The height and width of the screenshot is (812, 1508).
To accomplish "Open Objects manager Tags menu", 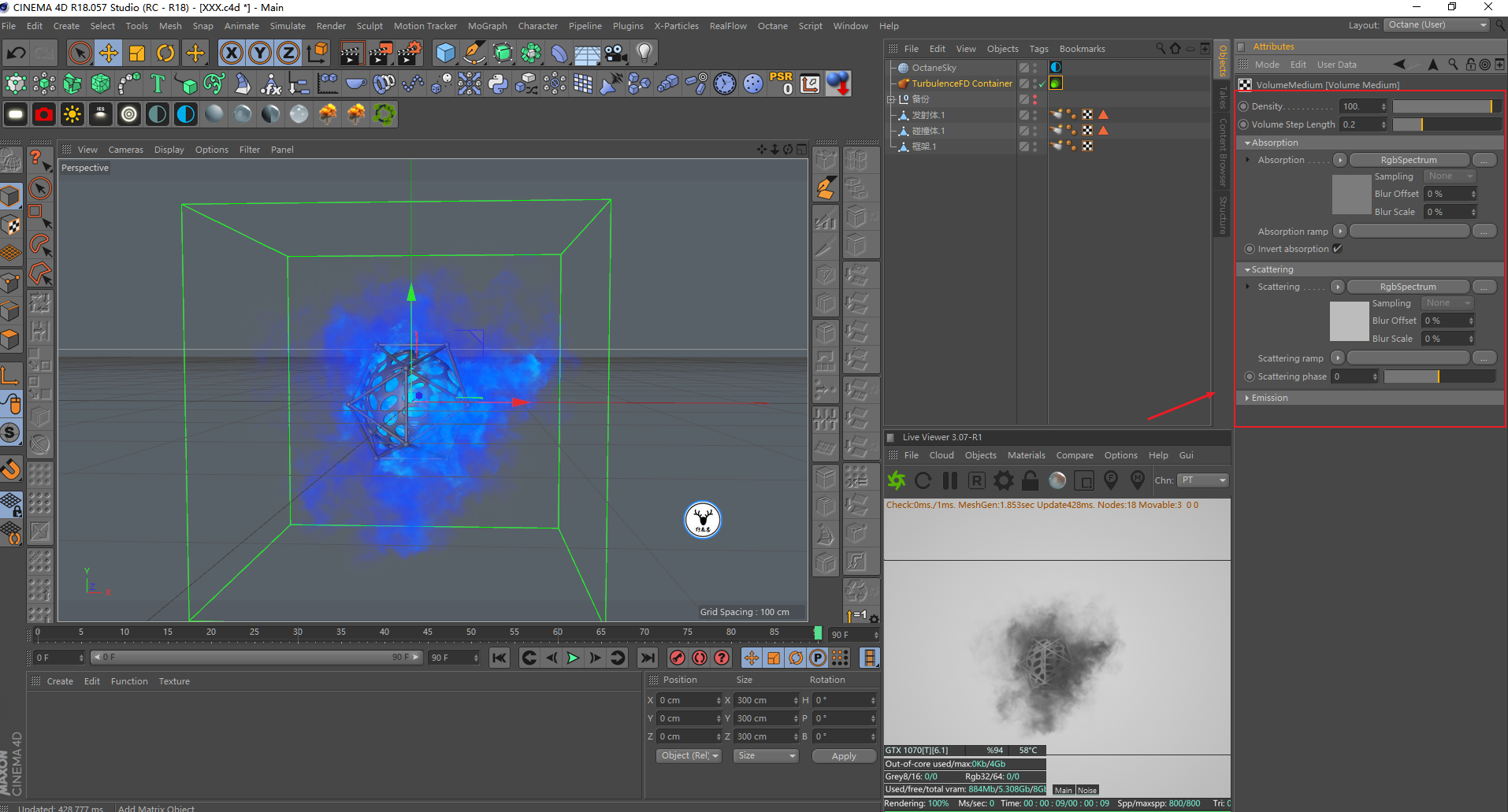I will [1038, 49].
